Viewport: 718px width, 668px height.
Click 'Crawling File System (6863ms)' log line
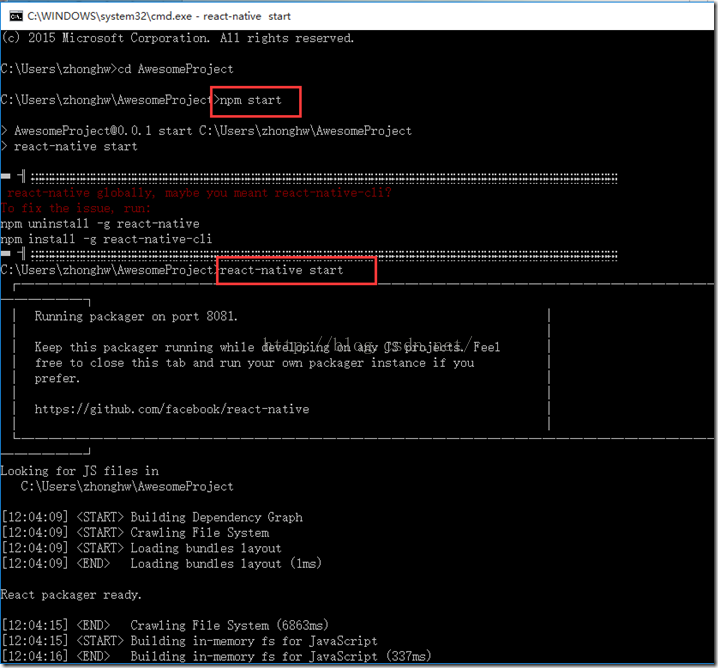click(x=165, y=625)
